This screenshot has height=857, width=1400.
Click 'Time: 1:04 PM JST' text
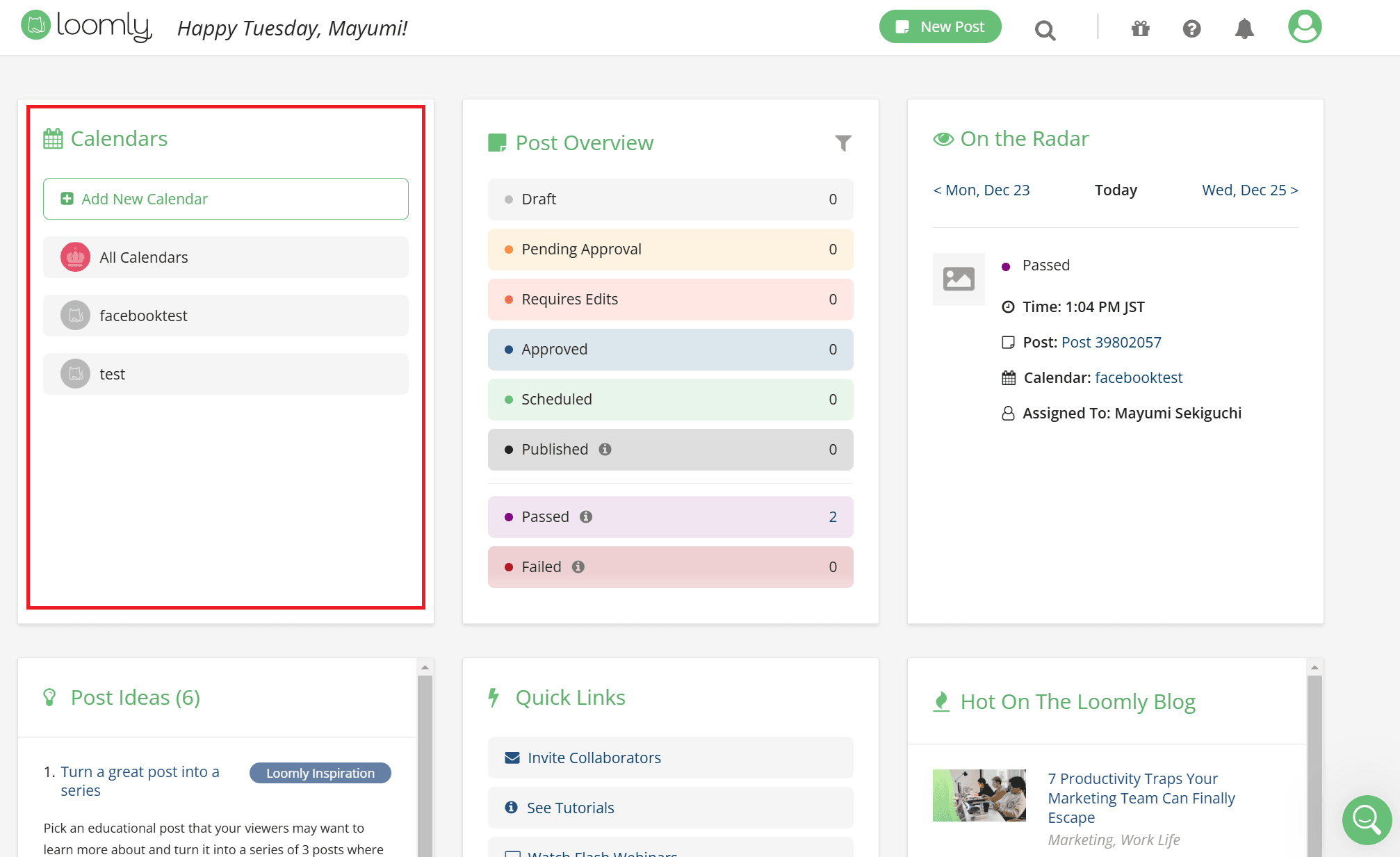(1083, 307)
